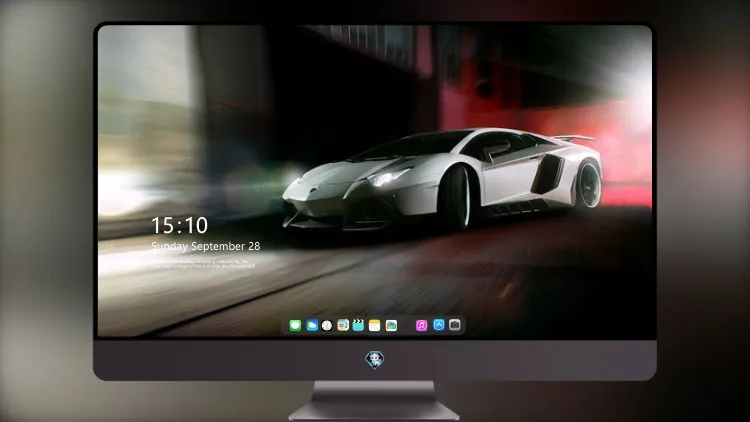
Task: Open the Photos gallery dock icon
Action: tap(391, 326)
